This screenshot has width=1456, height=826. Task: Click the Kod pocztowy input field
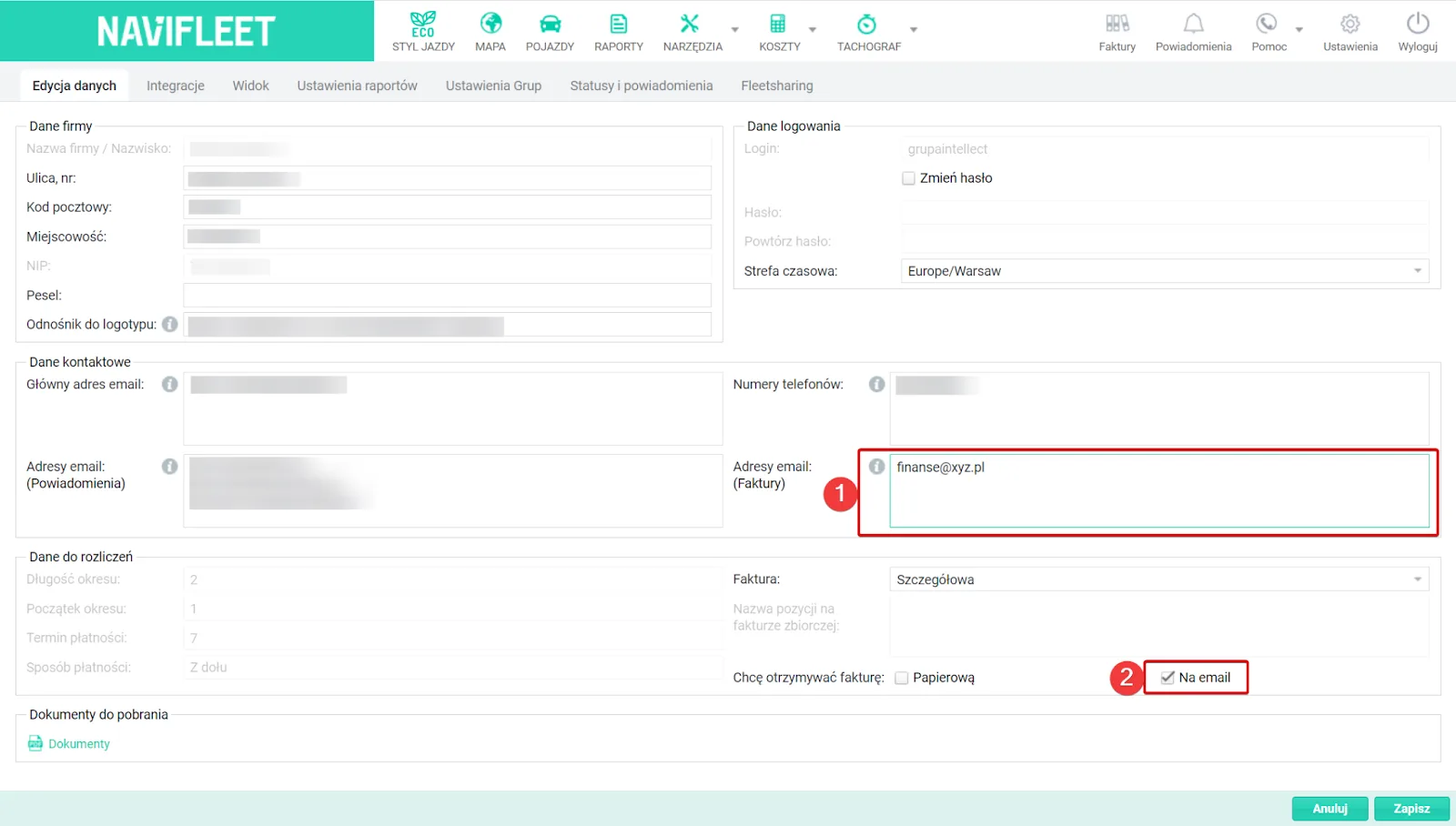click(x=448, y=207)
